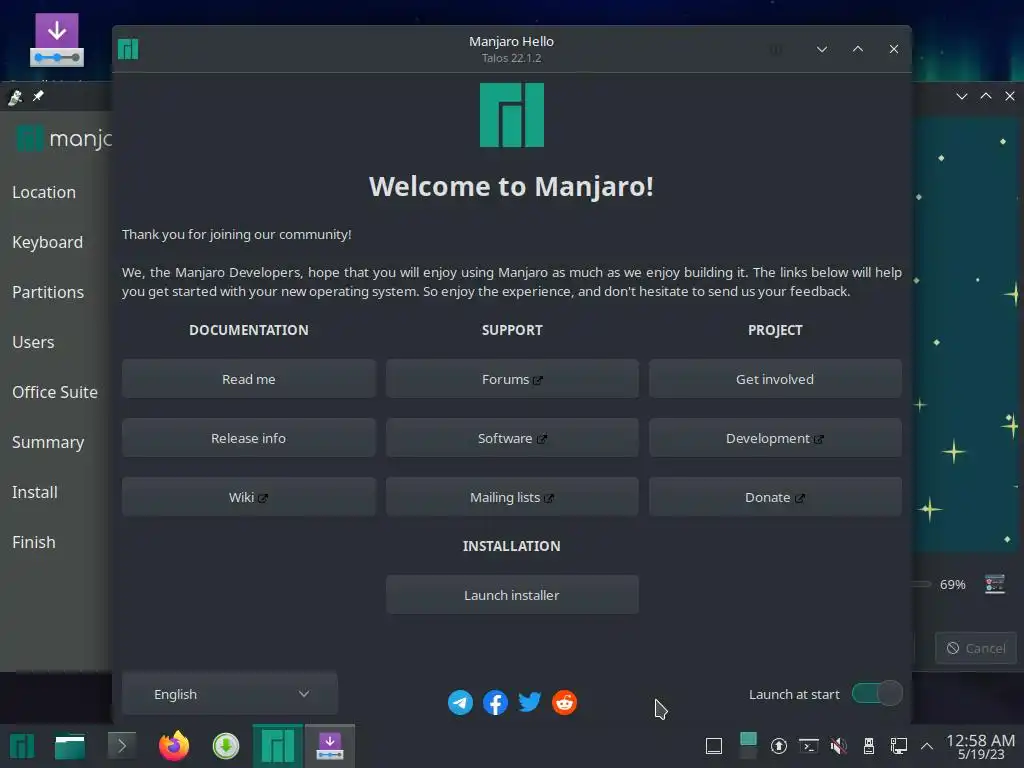The width and height of the screenshot is (1024, 768).
Task: Open the Telegram social link icon
Action: [460, 703]
